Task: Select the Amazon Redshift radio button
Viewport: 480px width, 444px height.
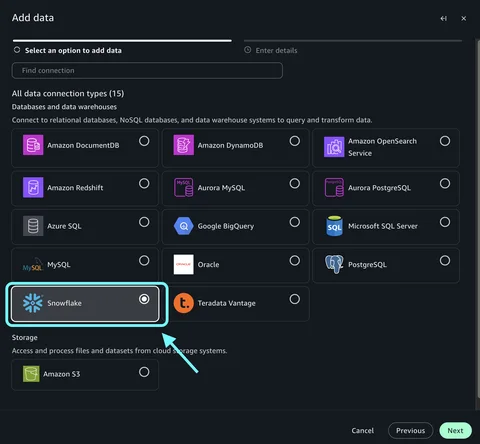Action: coord(144,183)
